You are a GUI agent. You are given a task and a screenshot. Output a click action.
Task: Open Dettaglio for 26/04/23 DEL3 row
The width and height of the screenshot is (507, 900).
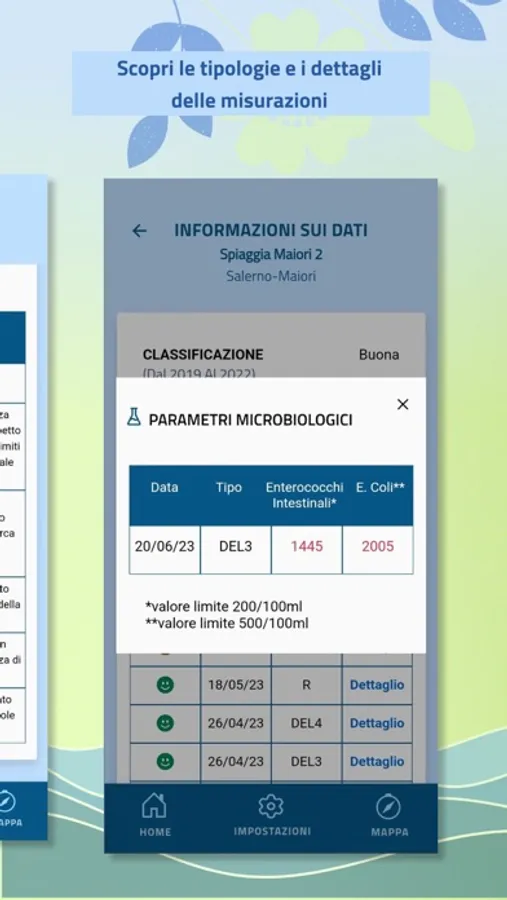click(x=377, y=762)
